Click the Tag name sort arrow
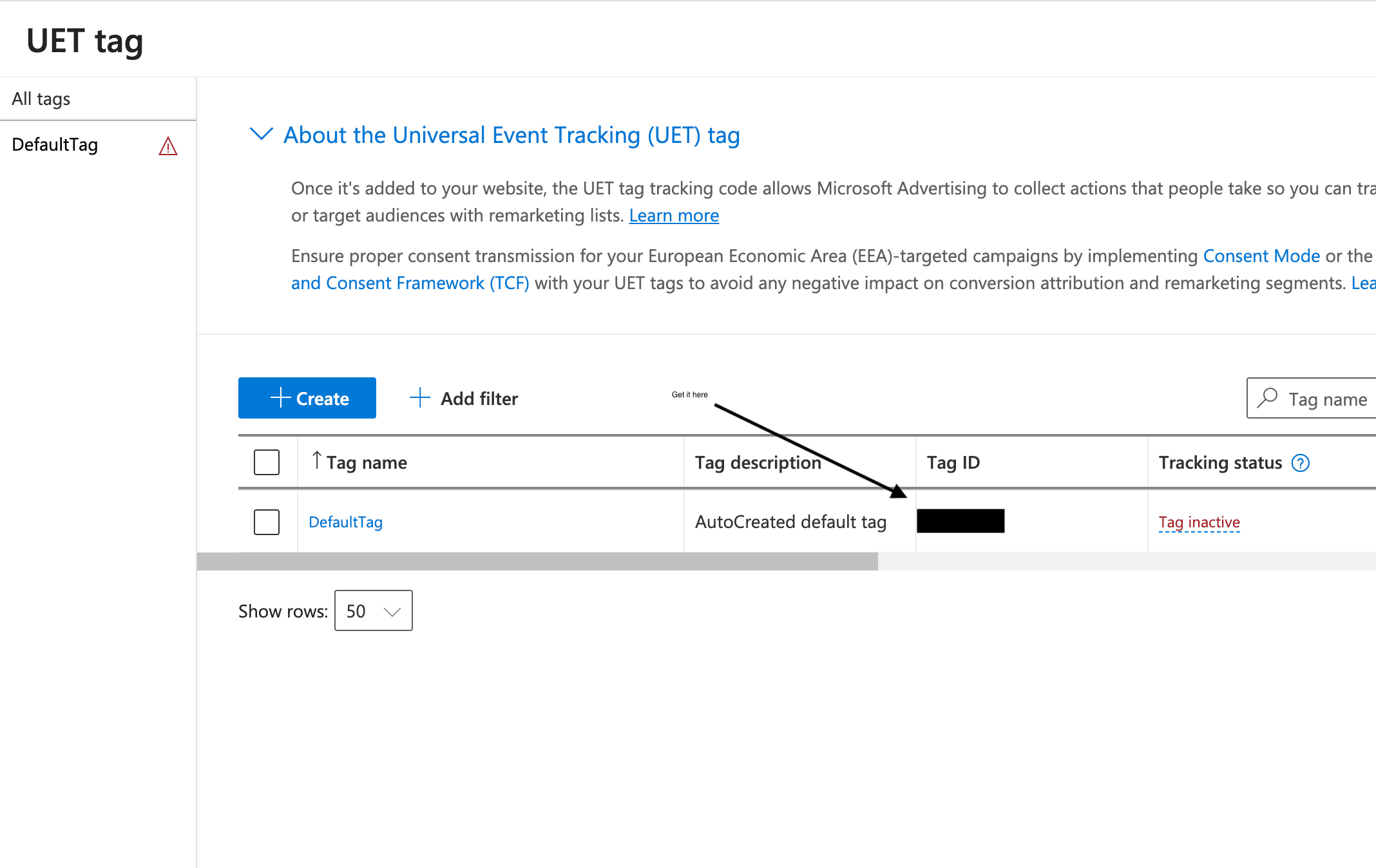 pos(317,460)
